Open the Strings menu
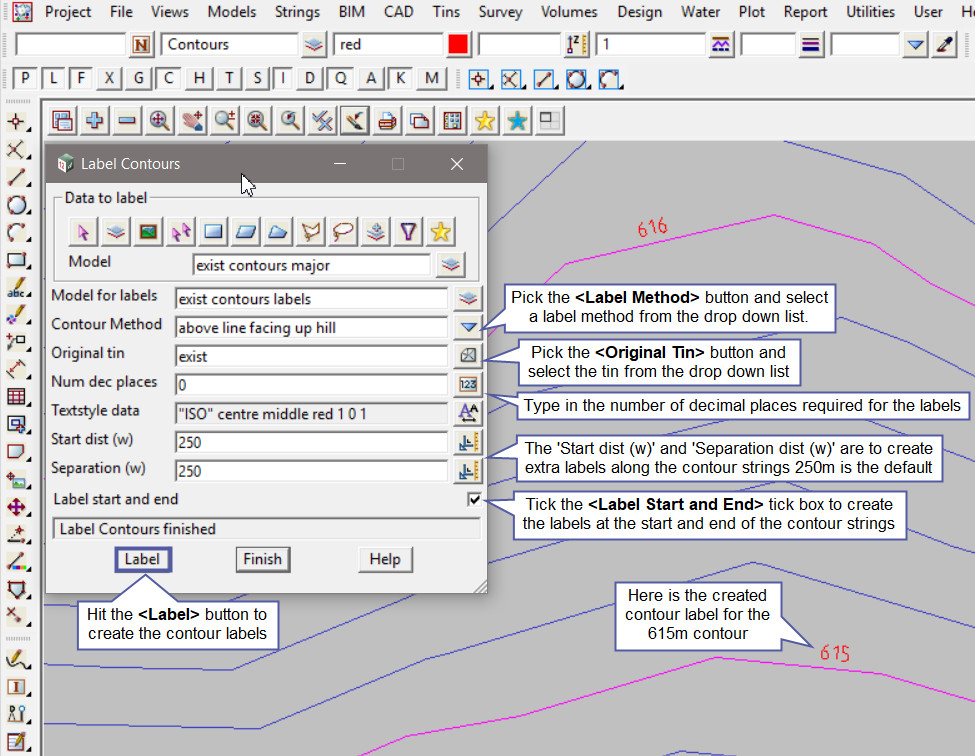Viewport: 975px width, 756px height. click(295, 12)
